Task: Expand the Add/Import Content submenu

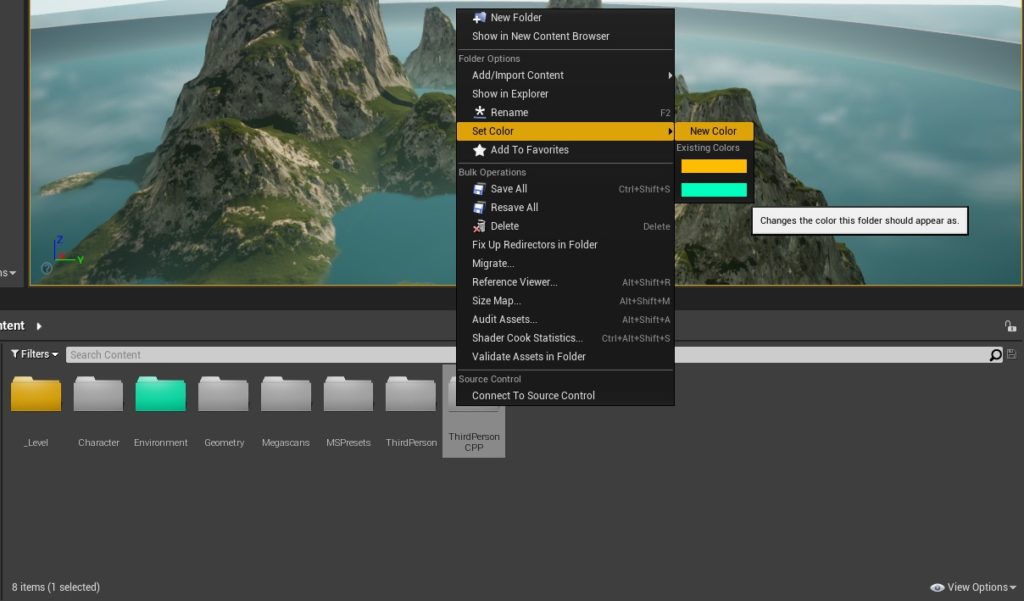Action: (517, 74)
